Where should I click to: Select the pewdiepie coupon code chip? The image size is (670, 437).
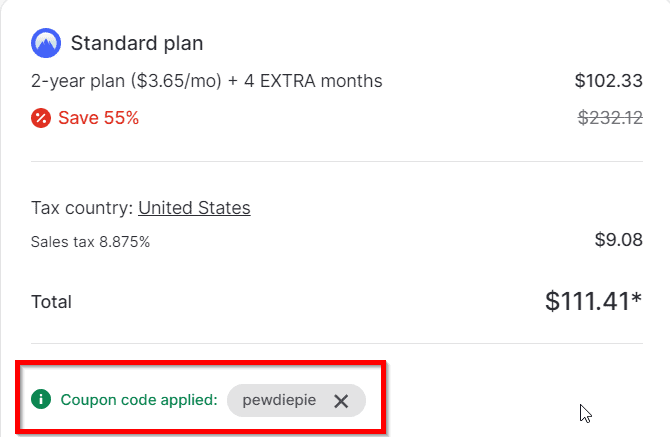click(279, 400)
